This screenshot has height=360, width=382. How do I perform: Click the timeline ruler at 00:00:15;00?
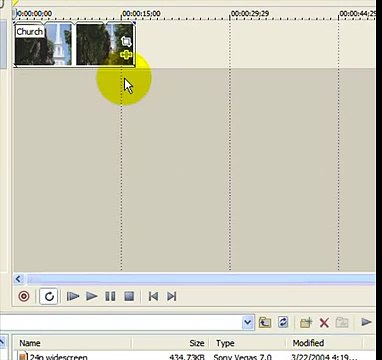(141, 14)
